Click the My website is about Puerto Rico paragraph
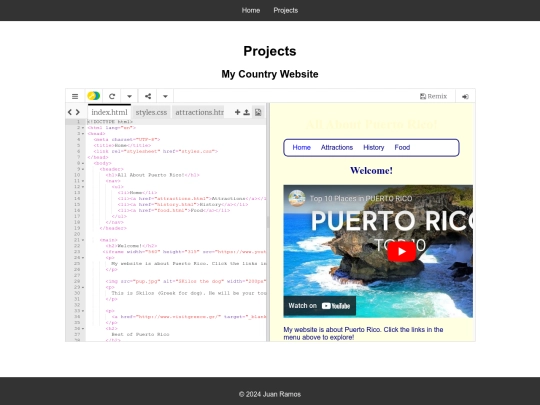Image resolution: width=540 pixels, height=405 pixels. 363,333
